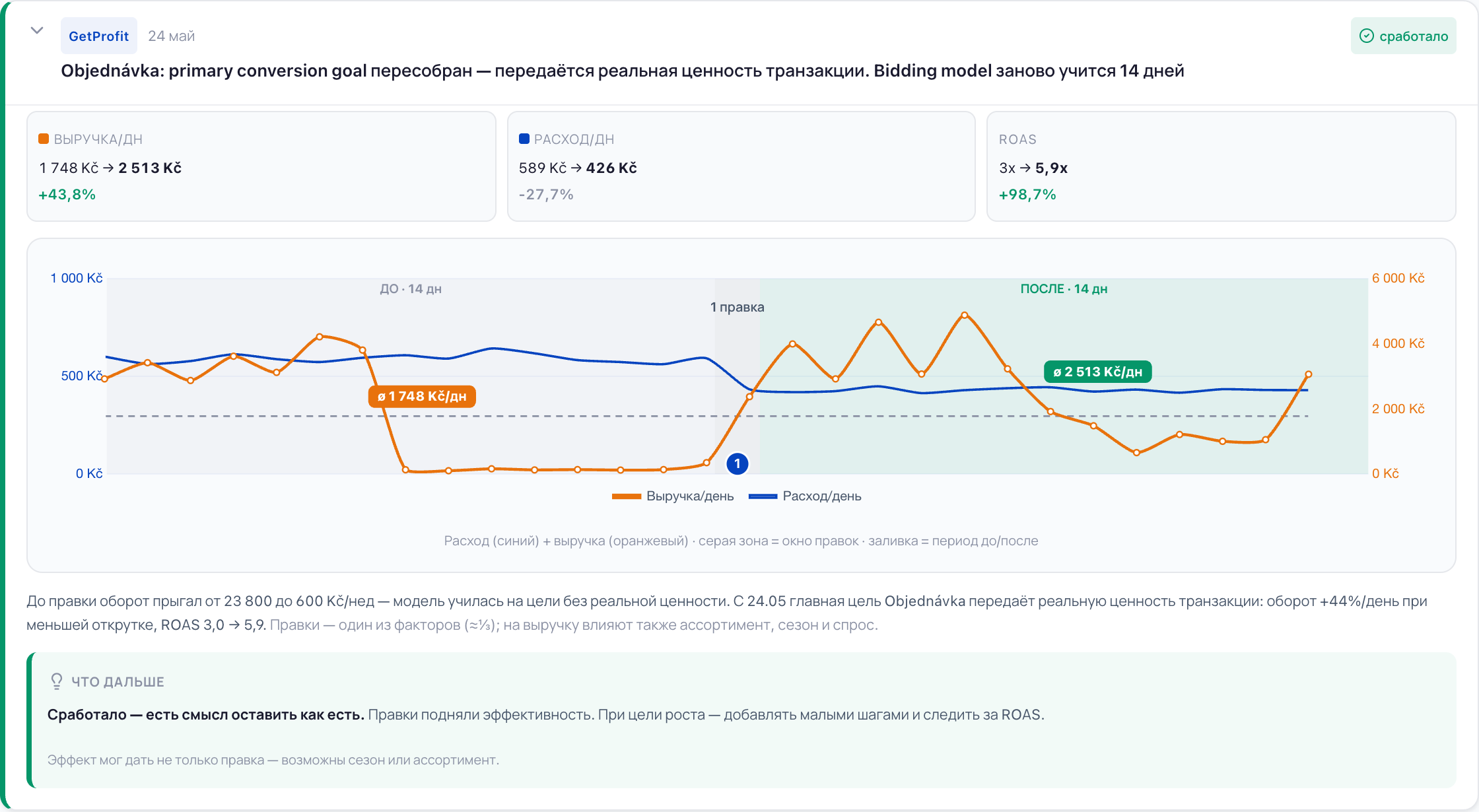
Task: Click the lightbulb icon near ЧТО ДАЛЬШЕ
Action: [57, 681]
